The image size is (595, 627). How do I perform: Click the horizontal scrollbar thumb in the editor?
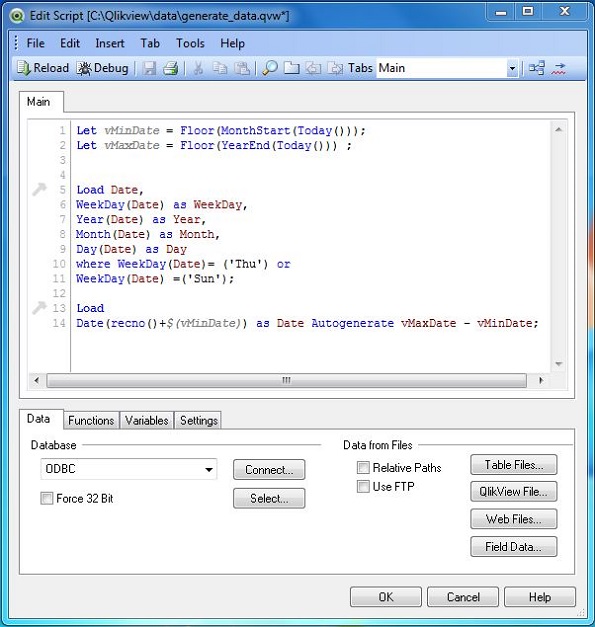(286, 380)
